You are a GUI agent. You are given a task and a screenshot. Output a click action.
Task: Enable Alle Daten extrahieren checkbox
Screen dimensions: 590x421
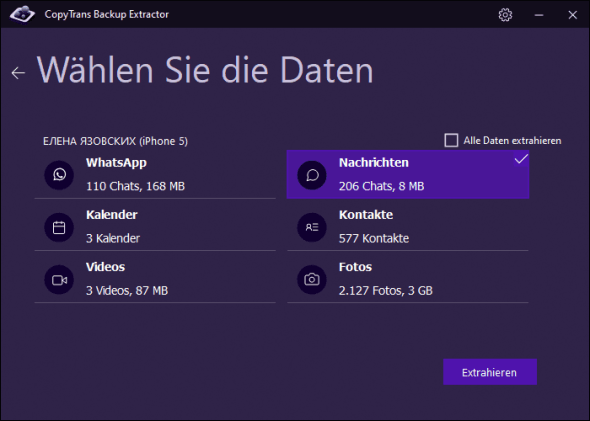coord(451,140)
